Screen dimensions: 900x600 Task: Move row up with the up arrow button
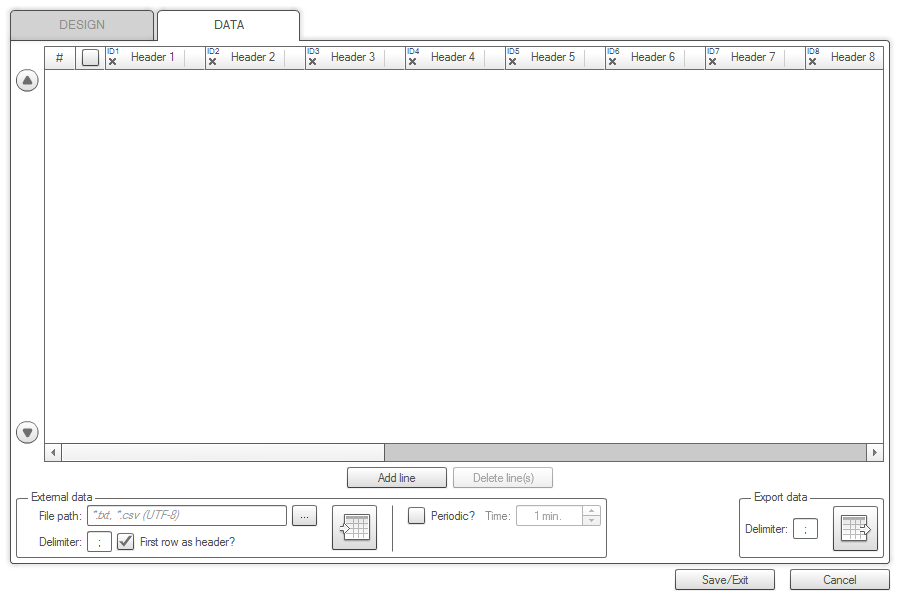[x=28, y=82]
